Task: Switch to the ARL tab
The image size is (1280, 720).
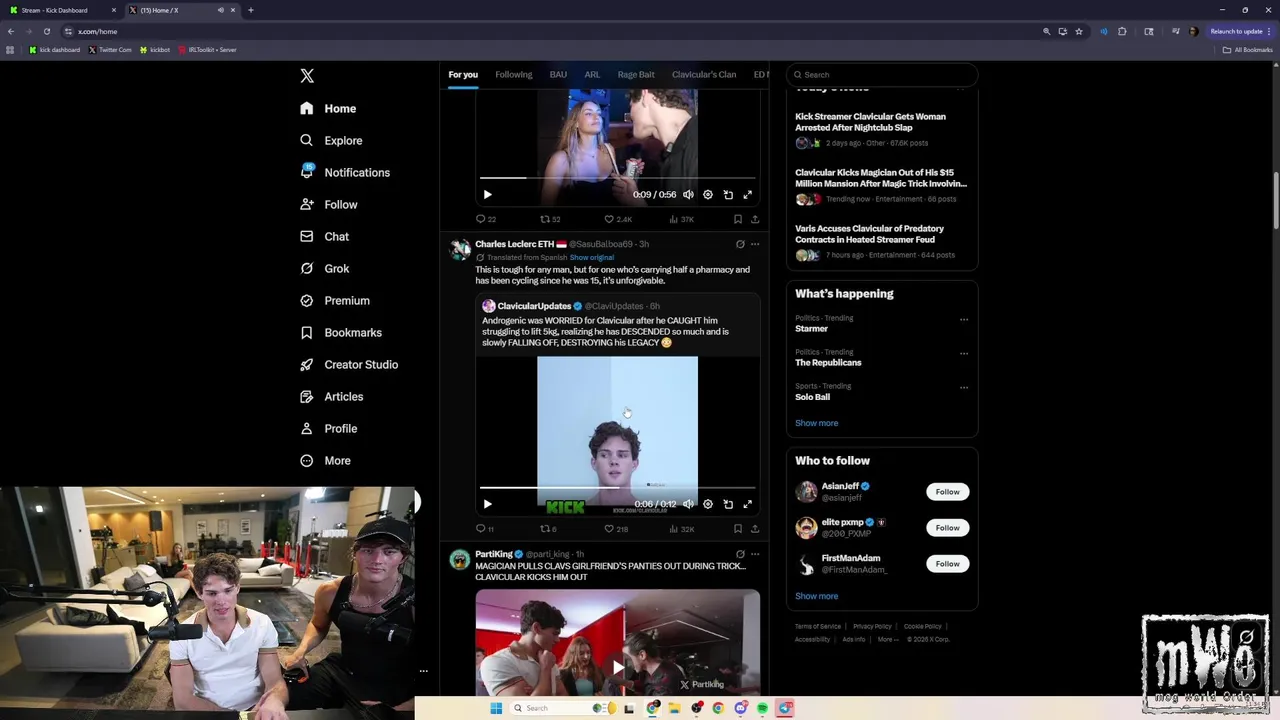Action: tap(592, 75)
